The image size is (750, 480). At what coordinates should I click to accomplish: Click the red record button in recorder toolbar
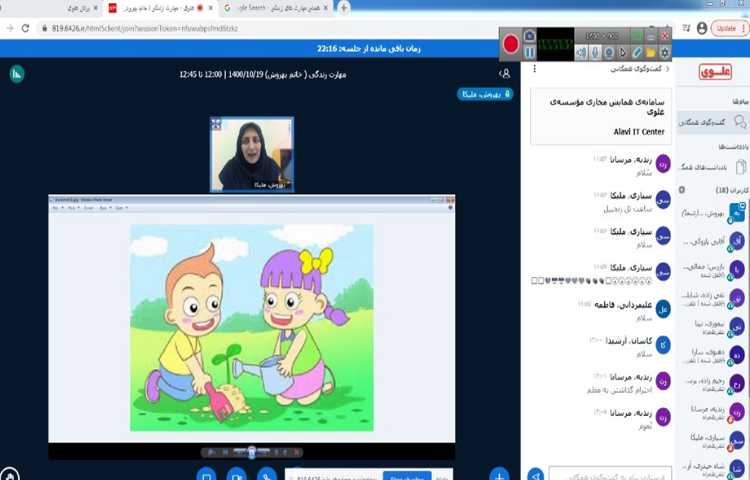click(x=511, y=44)
